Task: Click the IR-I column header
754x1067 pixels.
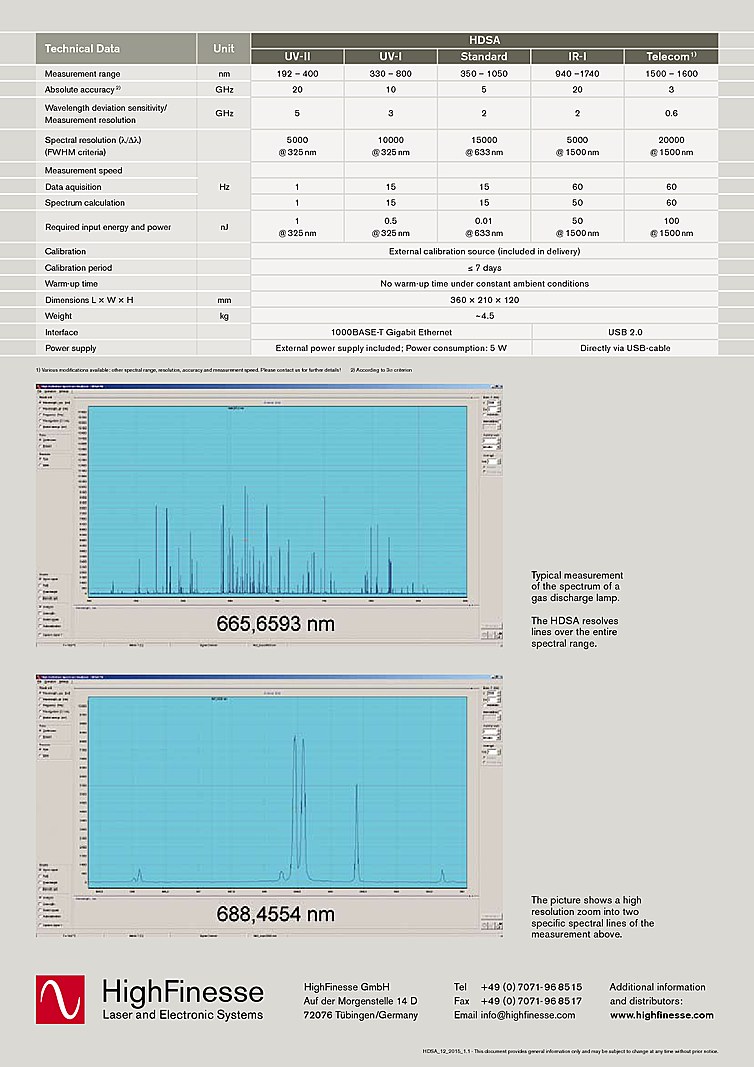Action: tap(577, 56)
